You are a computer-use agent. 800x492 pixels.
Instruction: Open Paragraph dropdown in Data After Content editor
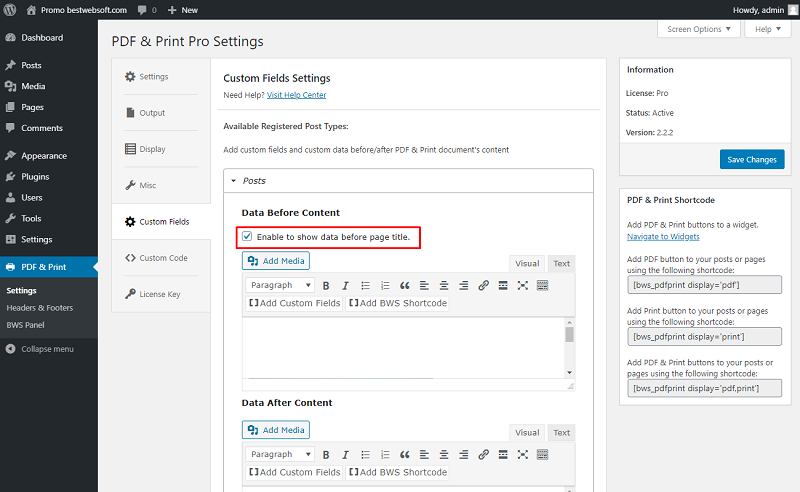[280, 454]
